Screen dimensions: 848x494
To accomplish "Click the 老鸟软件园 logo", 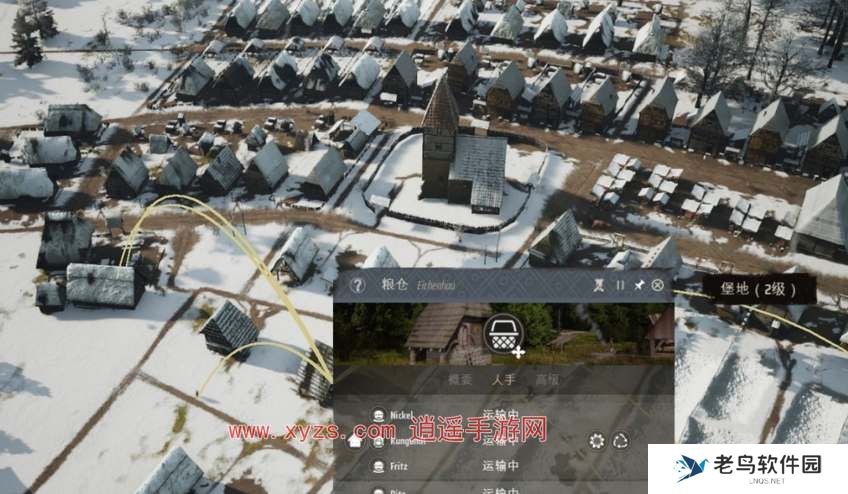I will 749,466.
